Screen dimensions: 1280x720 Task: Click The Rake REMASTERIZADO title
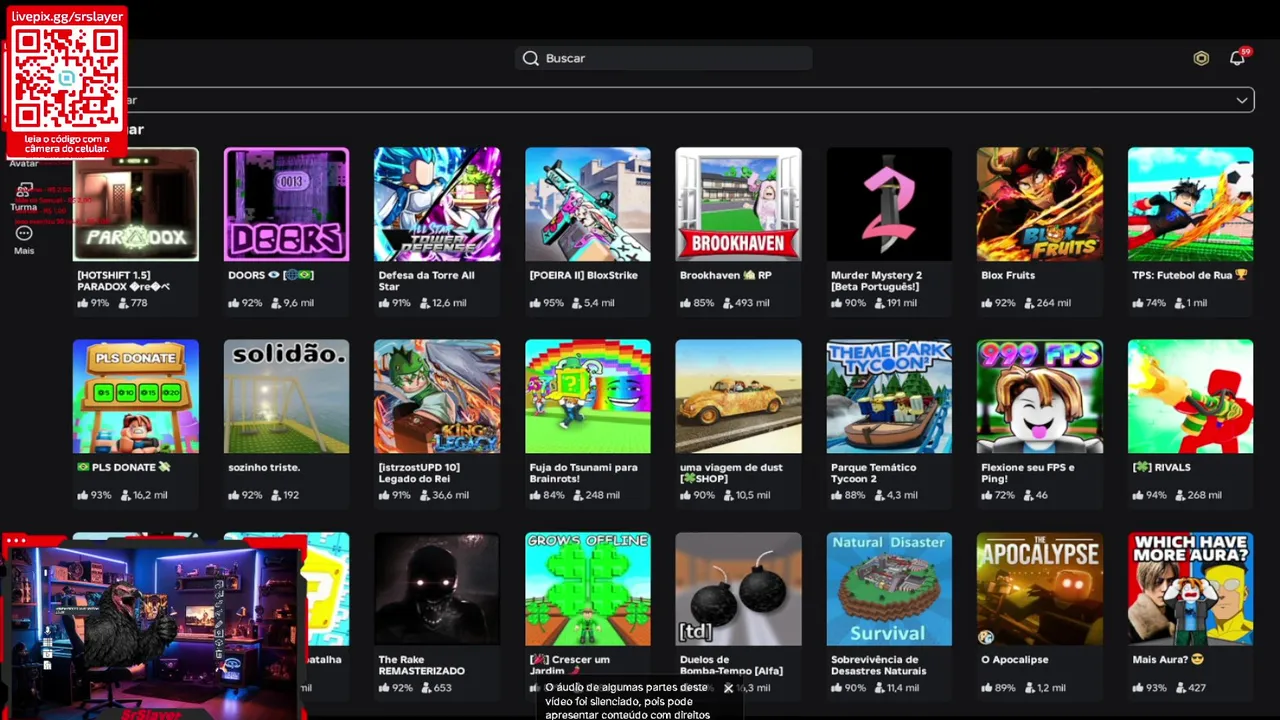(422, 665)
